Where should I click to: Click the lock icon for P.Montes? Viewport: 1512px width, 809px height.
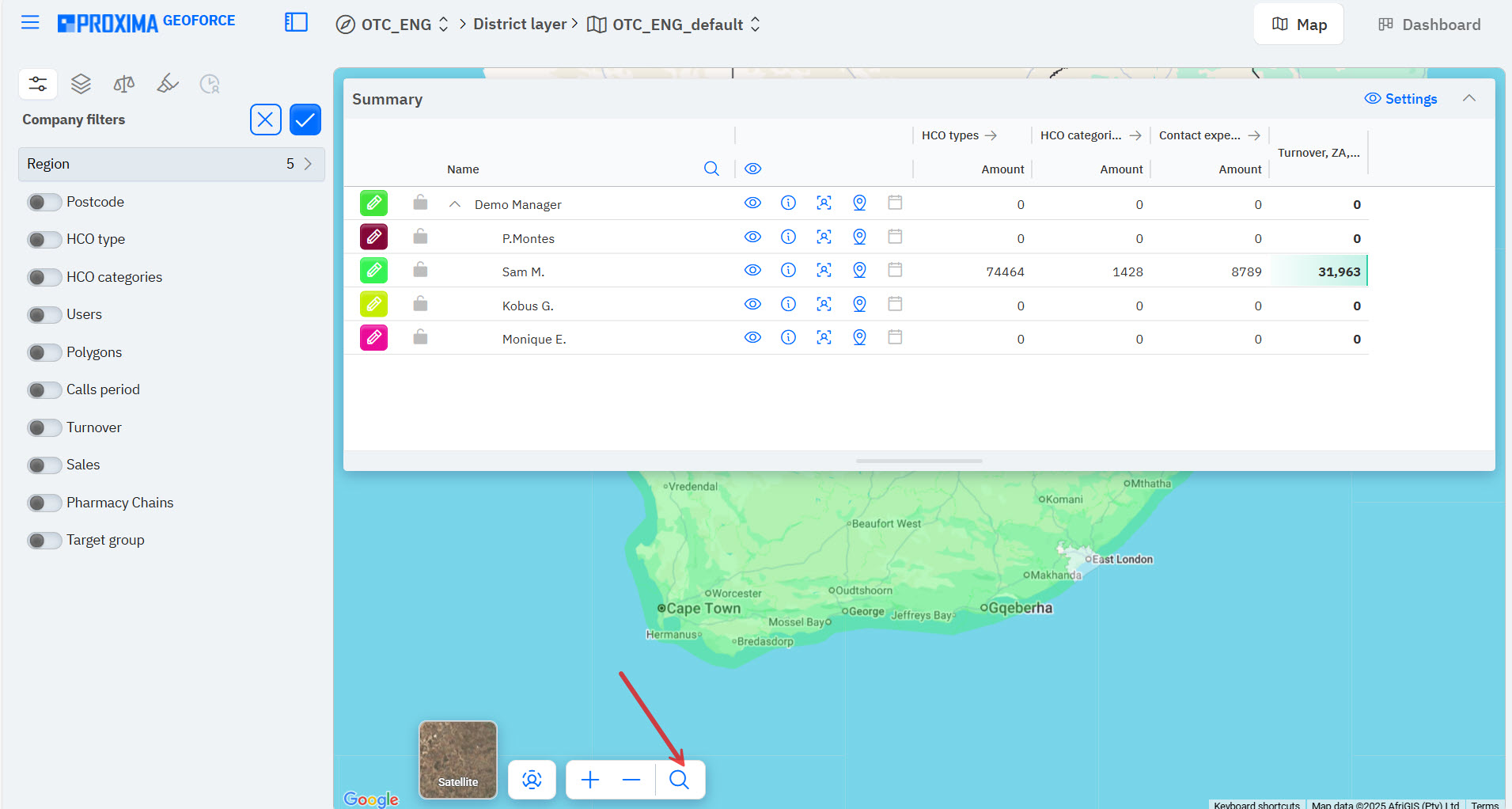(420, 237)
